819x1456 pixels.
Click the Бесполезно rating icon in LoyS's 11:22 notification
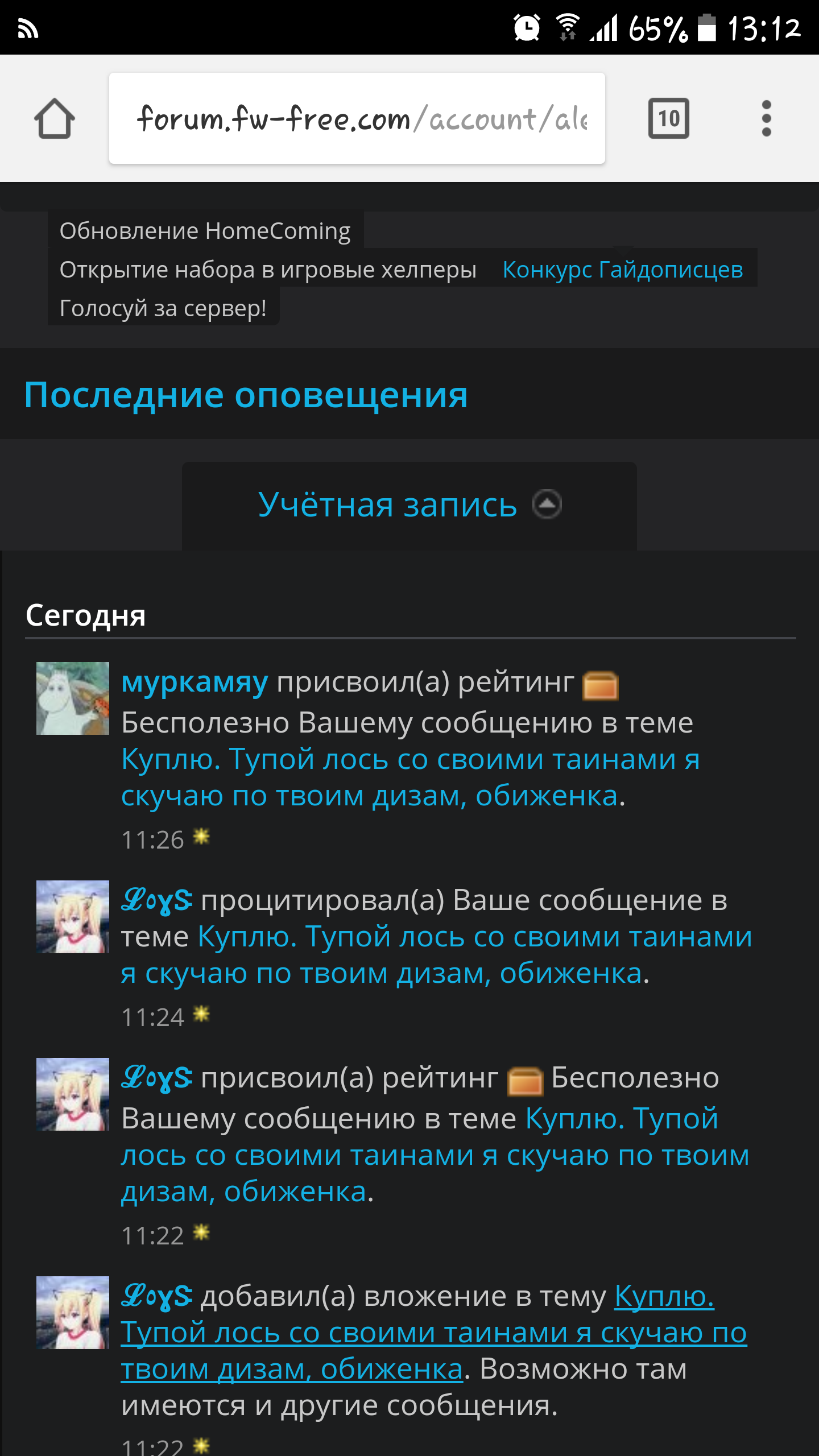pos(525,1081)
